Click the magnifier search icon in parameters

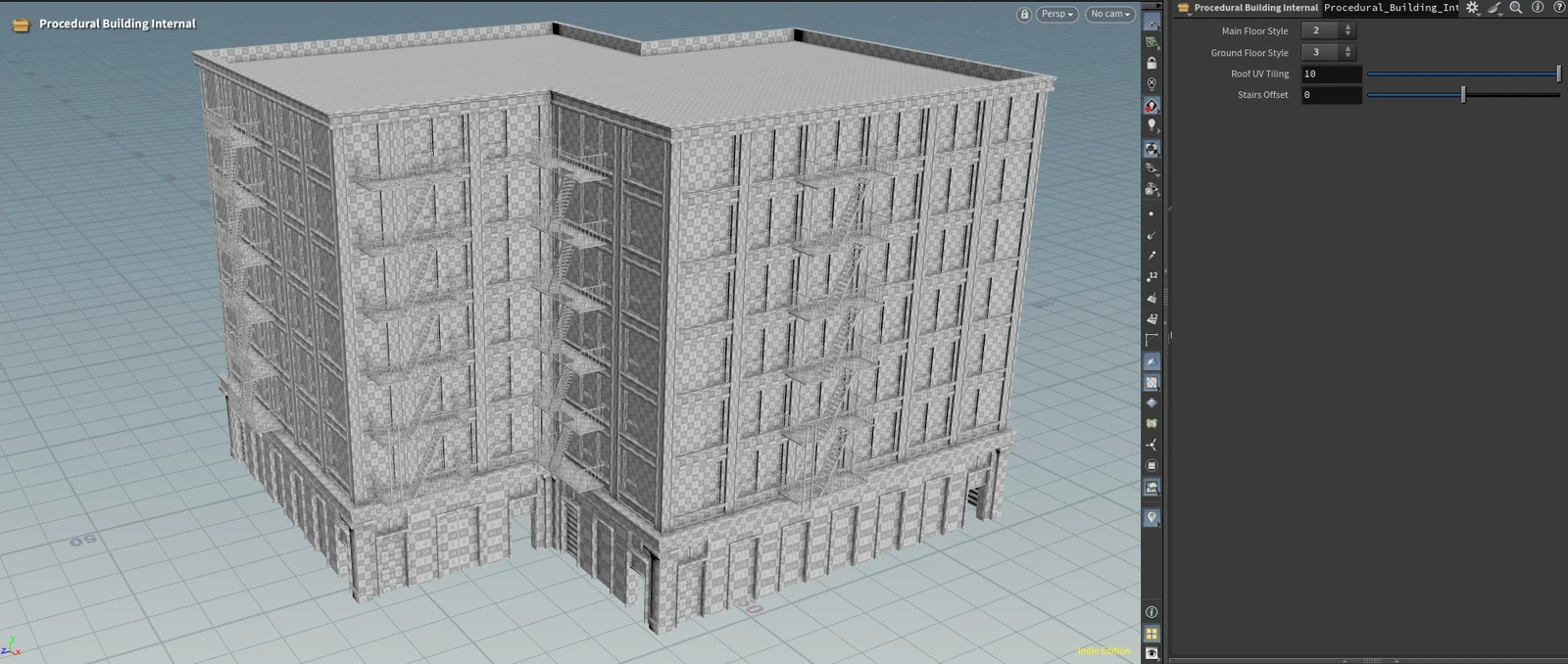point(1516,8)
